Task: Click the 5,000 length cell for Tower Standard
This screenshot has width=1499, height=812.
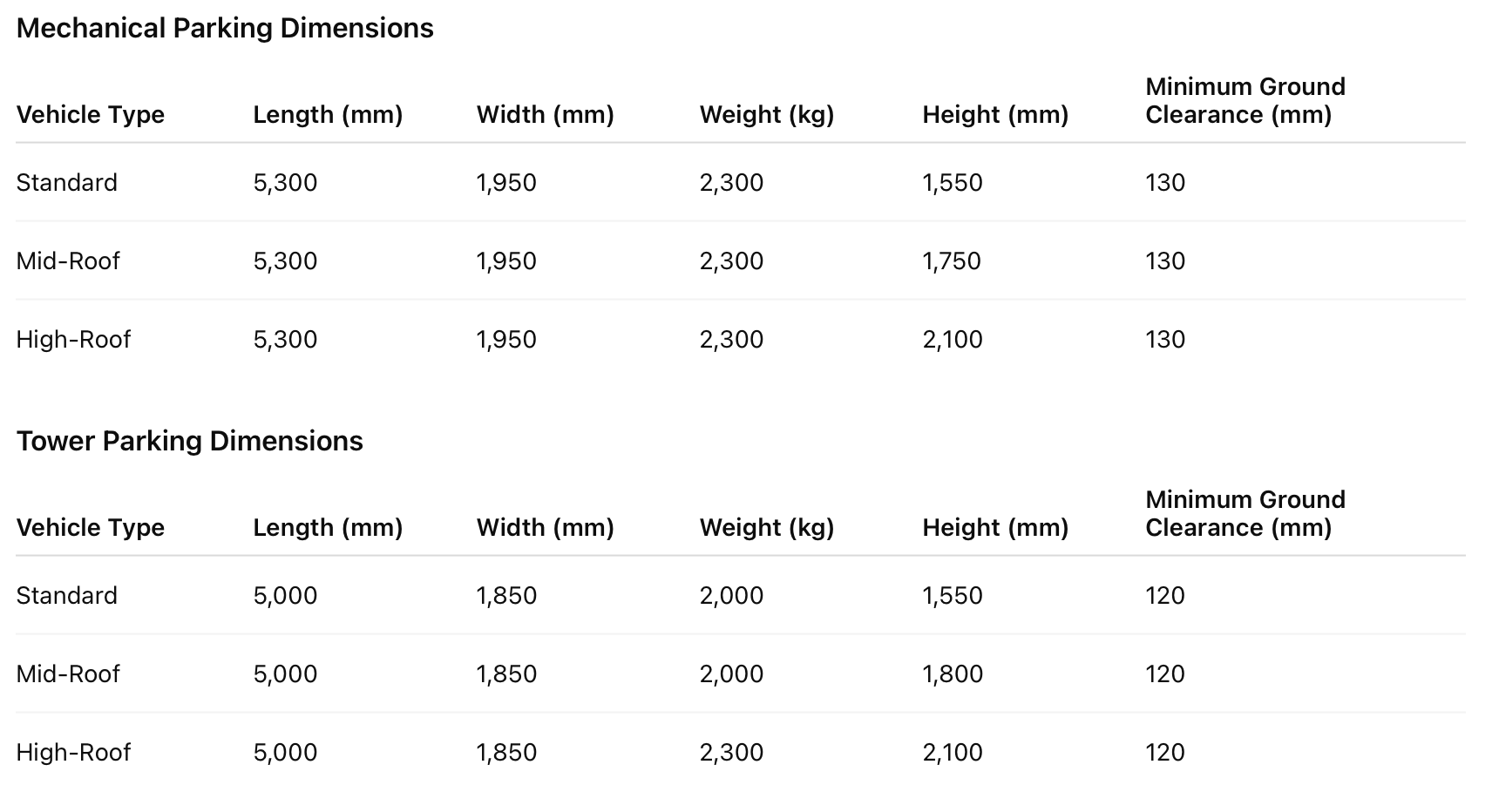Action: [x=285, y=595]
